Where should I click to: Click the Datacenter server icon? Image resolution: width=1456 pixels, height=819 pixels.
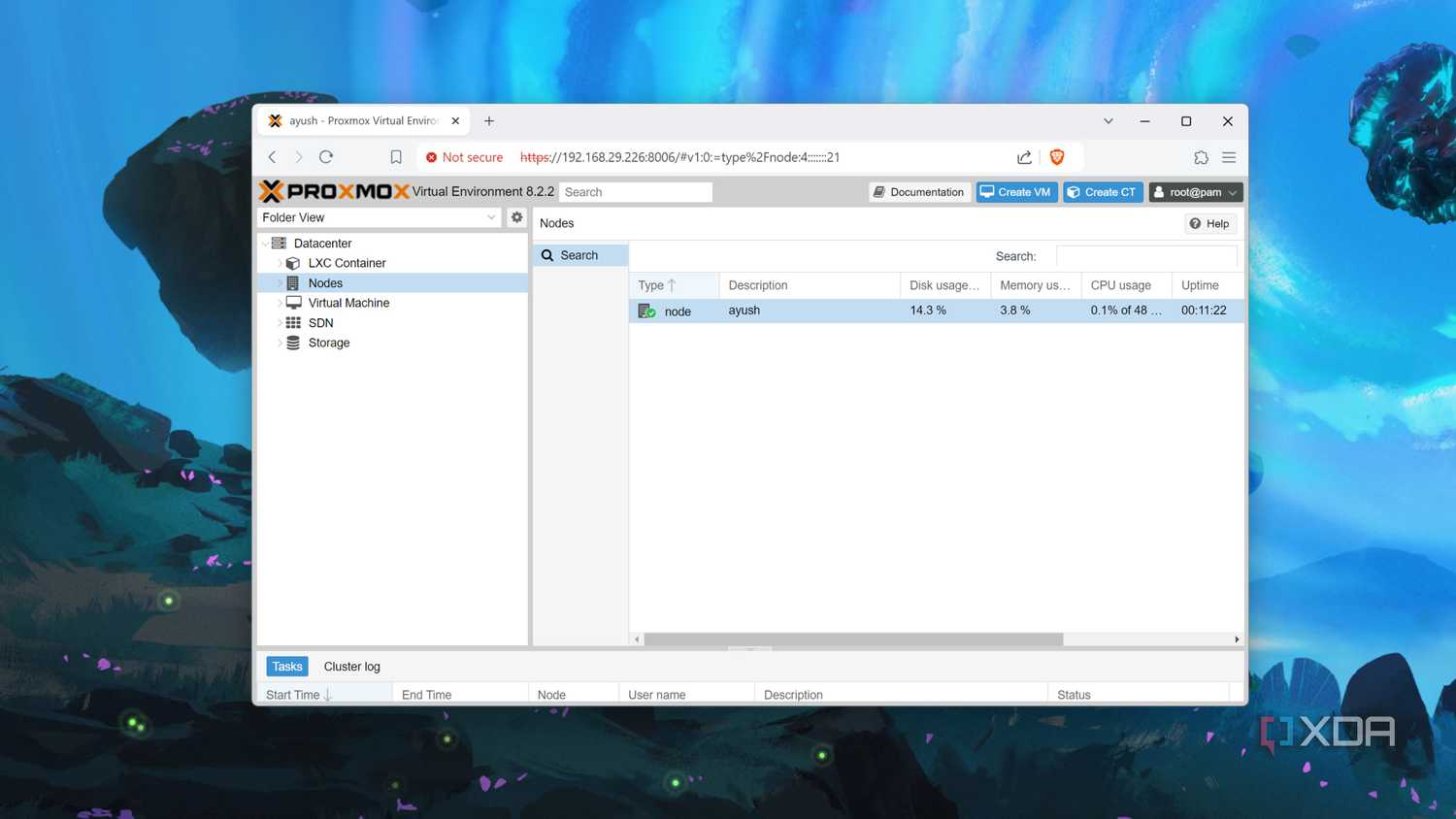(279, 244)
